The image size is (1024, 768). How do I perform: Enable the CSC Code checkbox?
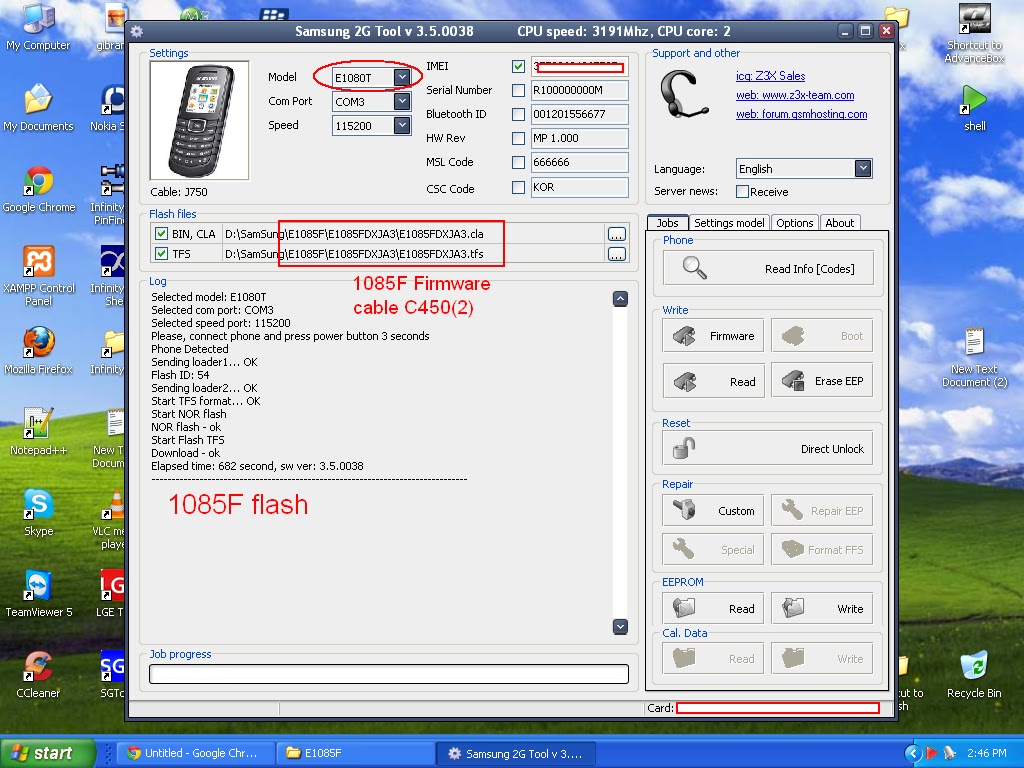[x=519, y=187]
